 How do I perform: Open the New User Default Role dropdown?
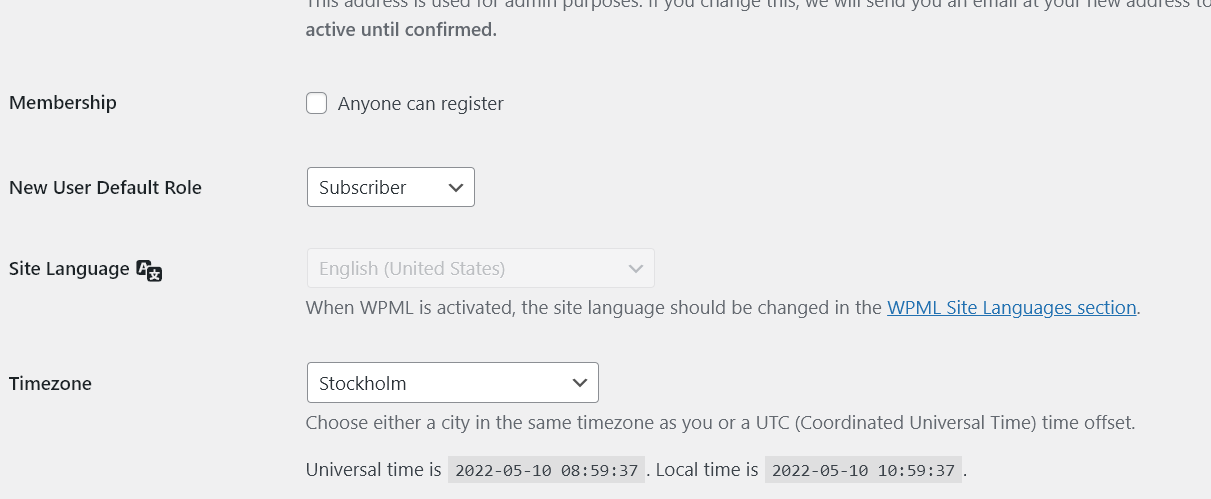pos(390,187)
